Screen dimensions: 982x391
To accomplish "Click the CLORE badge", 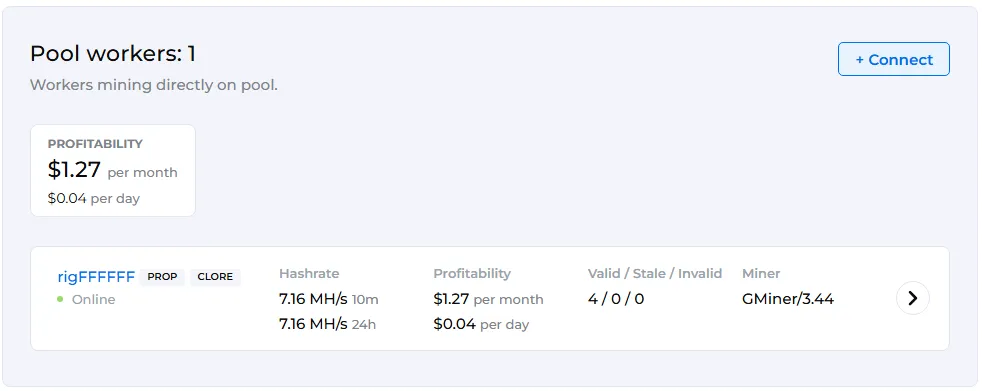I will (215, 277).
